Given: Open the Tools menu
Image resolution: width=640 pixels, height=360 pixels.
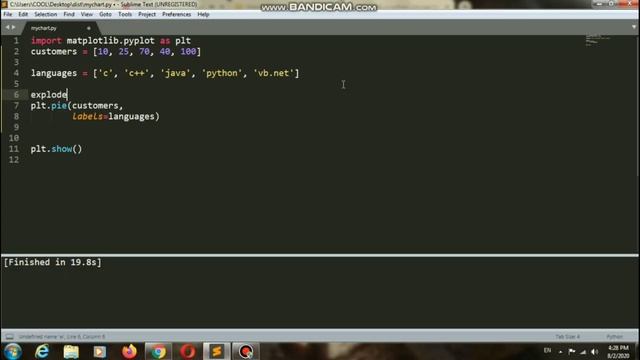Looking at the screenshot, I should tap(125, 14).
